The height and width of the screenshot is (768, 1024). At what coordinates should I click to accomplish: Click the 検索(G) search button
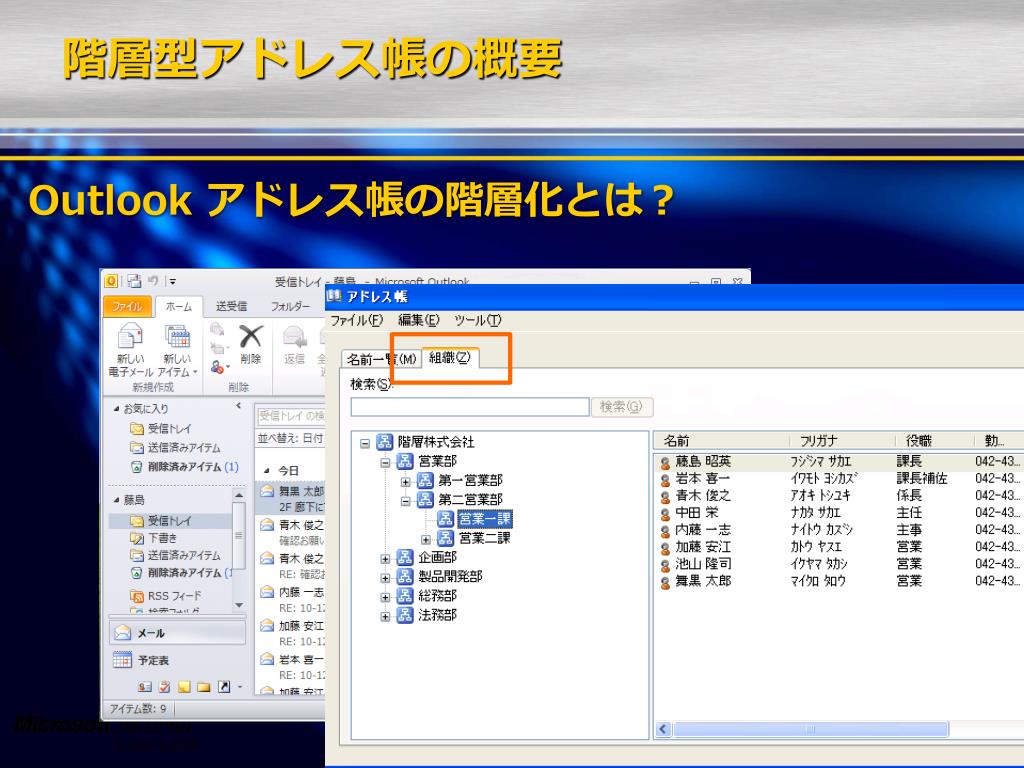pyautogui.click(x=621, y=407)
